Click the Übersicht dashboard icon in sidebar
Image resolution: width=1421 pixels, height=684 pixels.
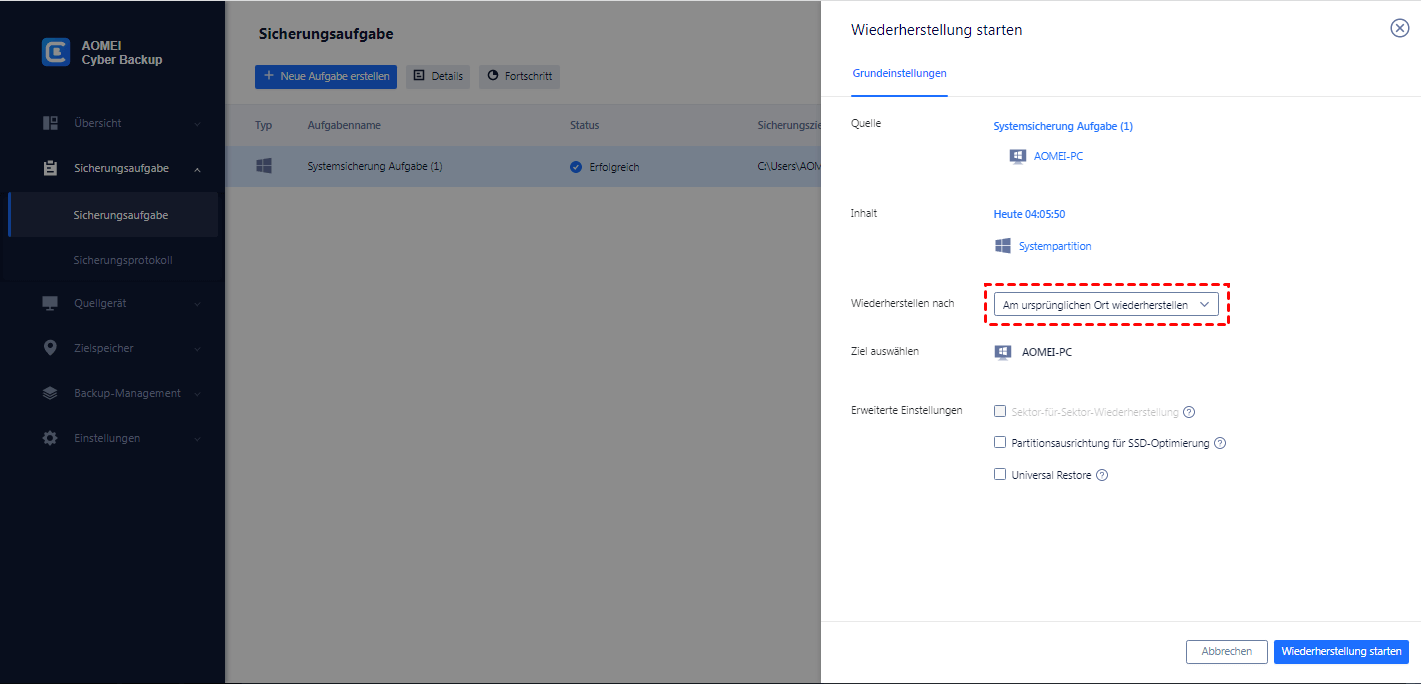[x=50, y=123]
